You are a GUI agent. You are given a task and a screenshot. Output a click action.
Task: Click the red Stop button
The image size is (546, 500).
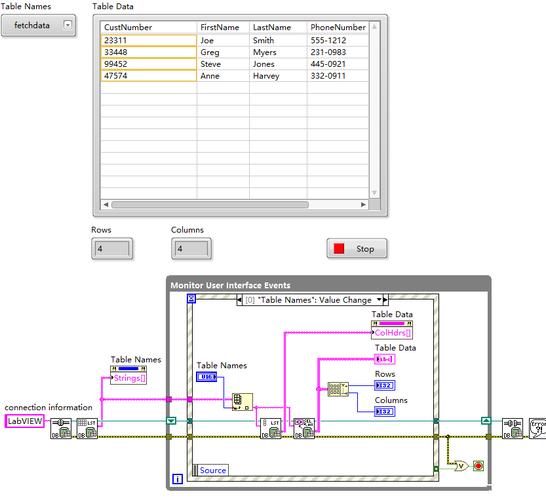pyautogui.click(x=357, y=249)
